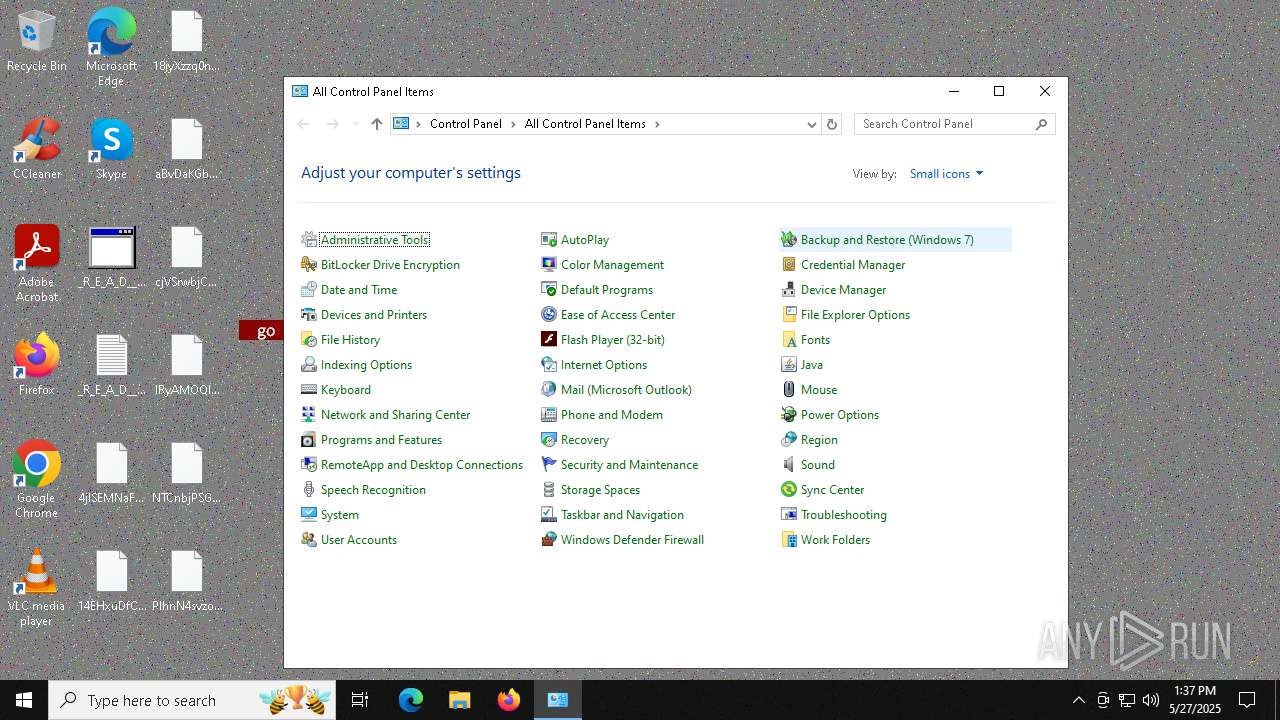Screen dimensions: 1280x720
Task: Open the Color Management icon
Action: coord(549,265)
